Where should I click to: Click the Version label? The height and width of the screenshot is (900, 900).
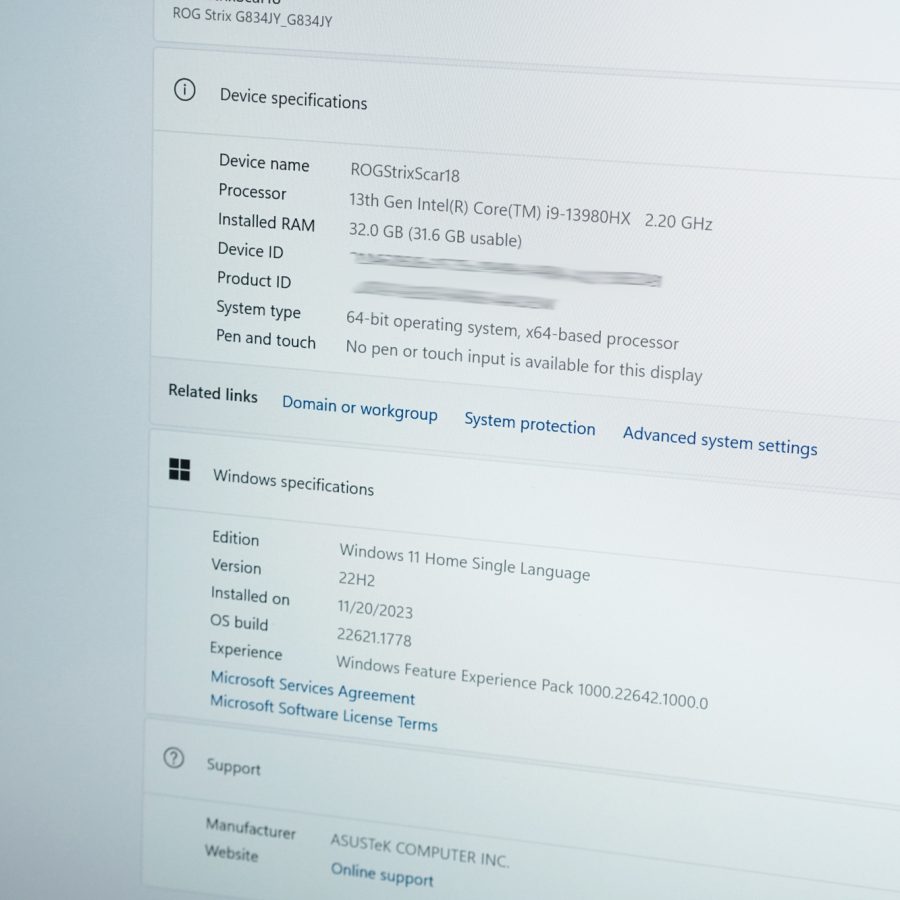coord(236,565)
